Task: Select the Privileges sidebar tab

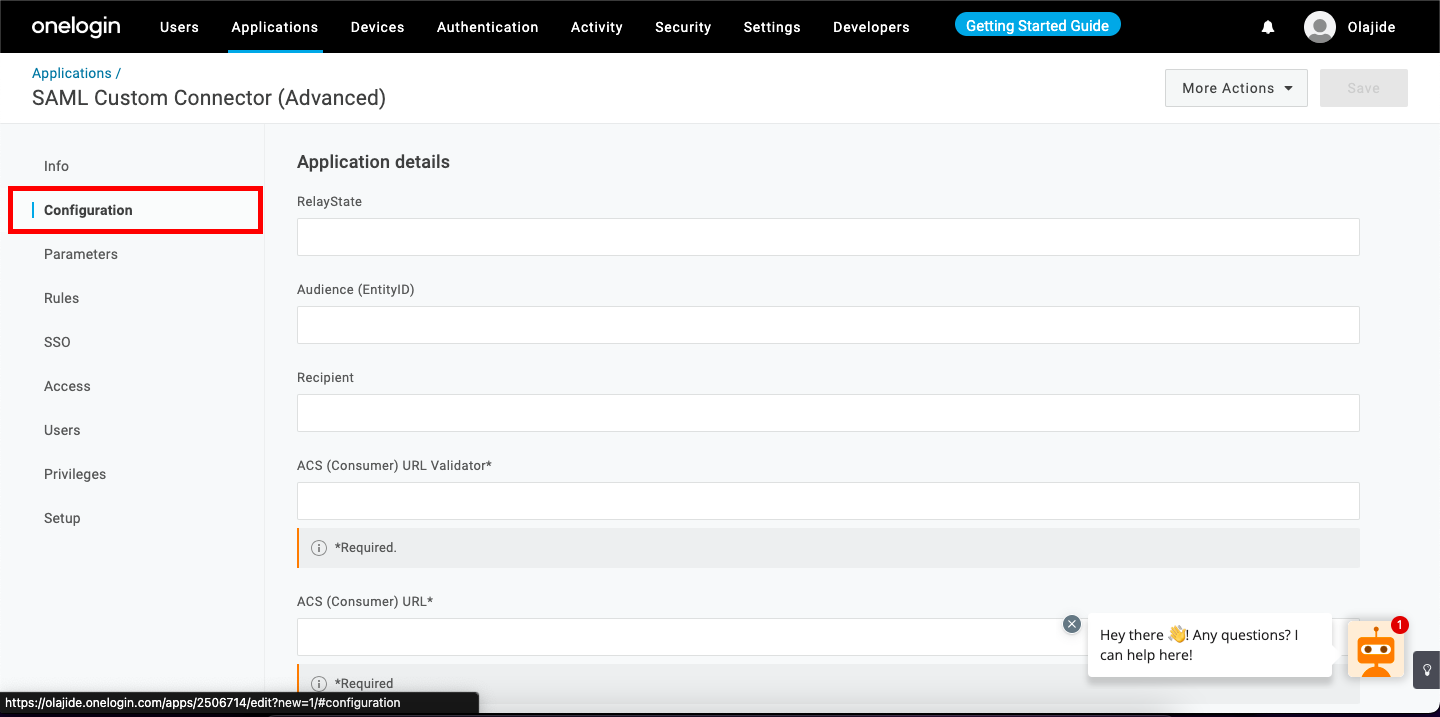Action: point(75,474)
